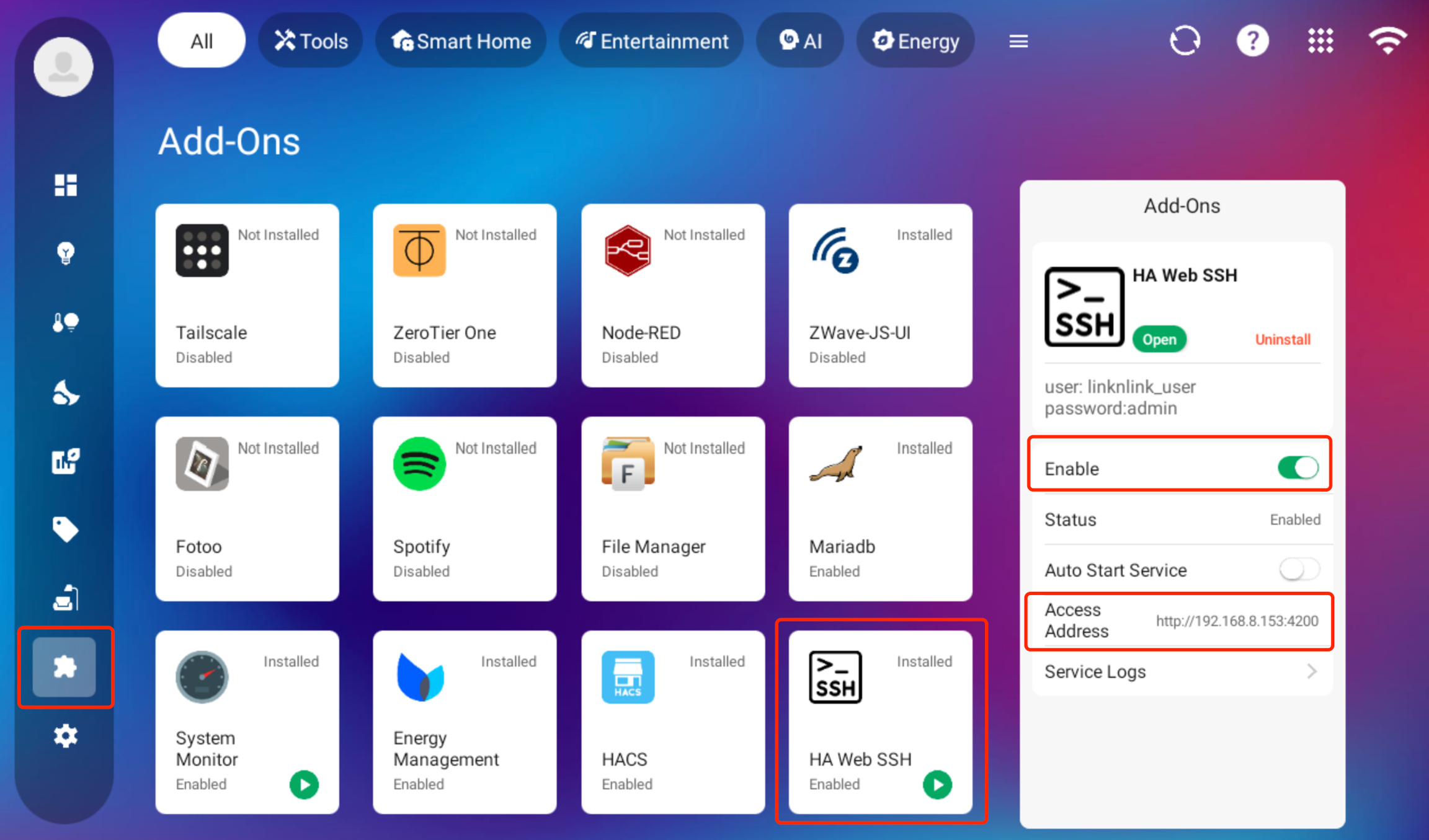Click the red Uninstall link
This screenshot has height=840, width=1429.
pyautogui.click(x=1282, y=339)
